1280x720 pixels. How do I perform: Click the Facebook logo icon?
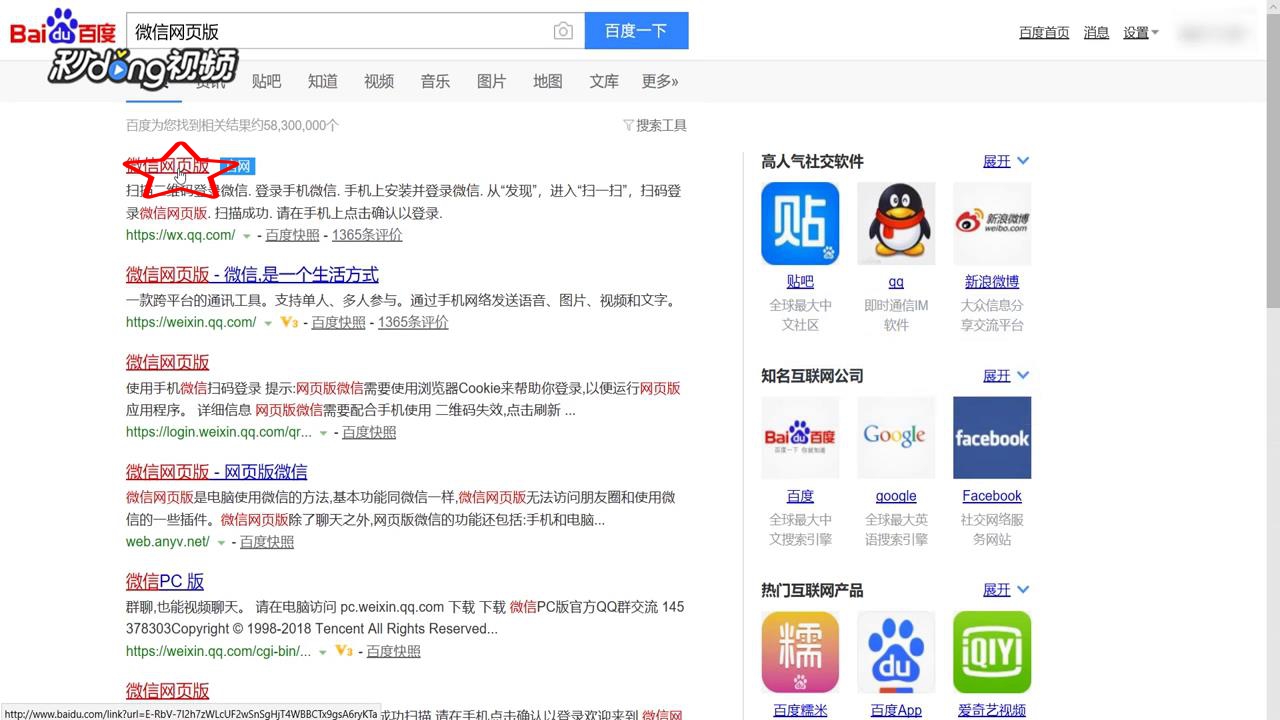(x=991, y=437)
